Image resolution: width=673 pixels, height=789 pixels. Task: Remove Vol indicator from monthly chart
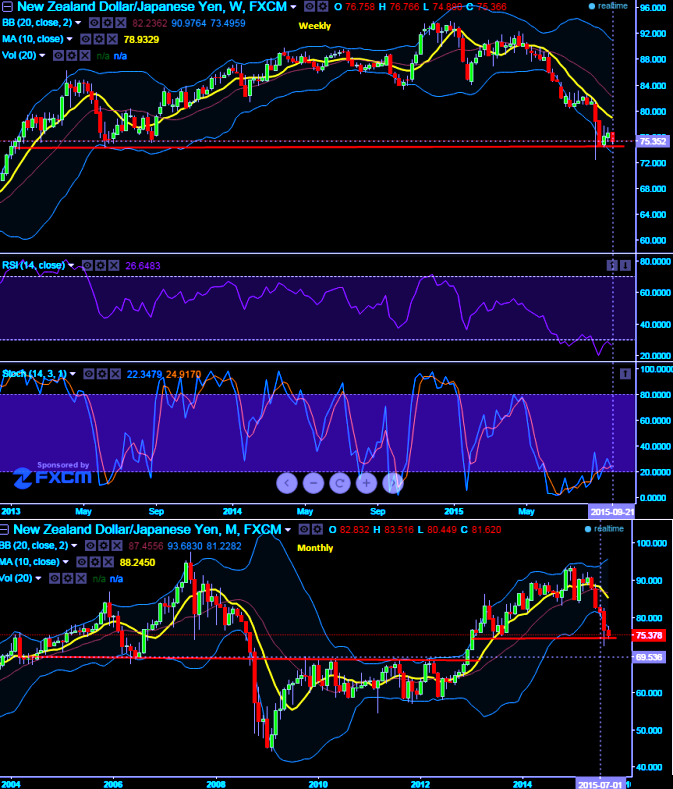(x=81, y=579)
